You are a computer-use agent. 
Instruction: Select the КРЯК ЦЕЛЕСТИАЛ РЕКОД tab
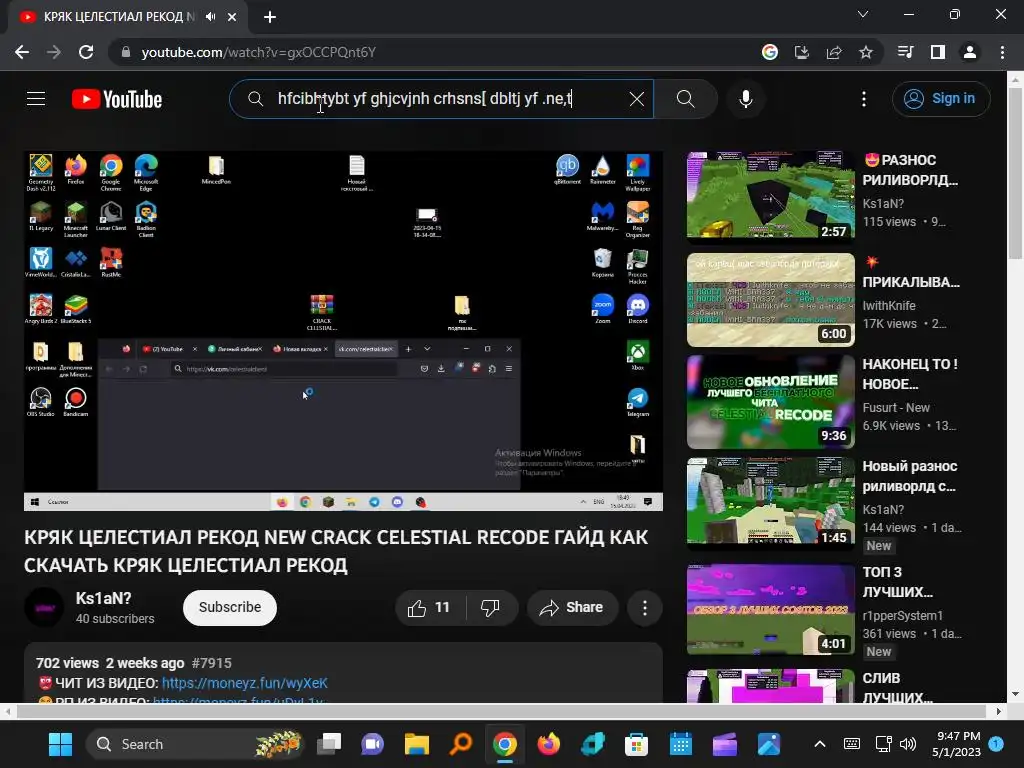(119, 17)
